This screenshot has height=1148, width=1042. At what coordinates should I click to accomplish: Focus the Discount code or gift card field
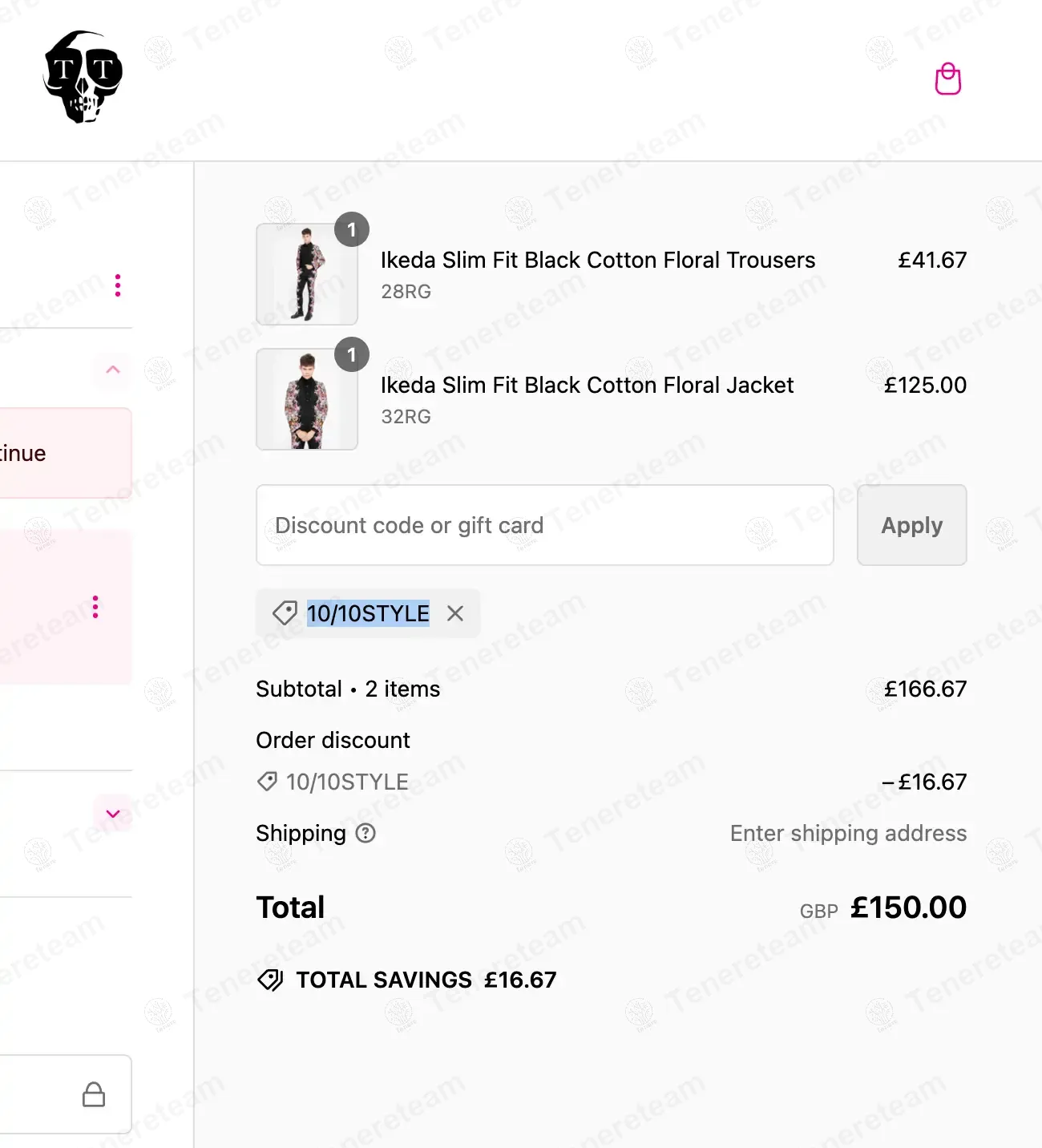click(x=544, y=525)
